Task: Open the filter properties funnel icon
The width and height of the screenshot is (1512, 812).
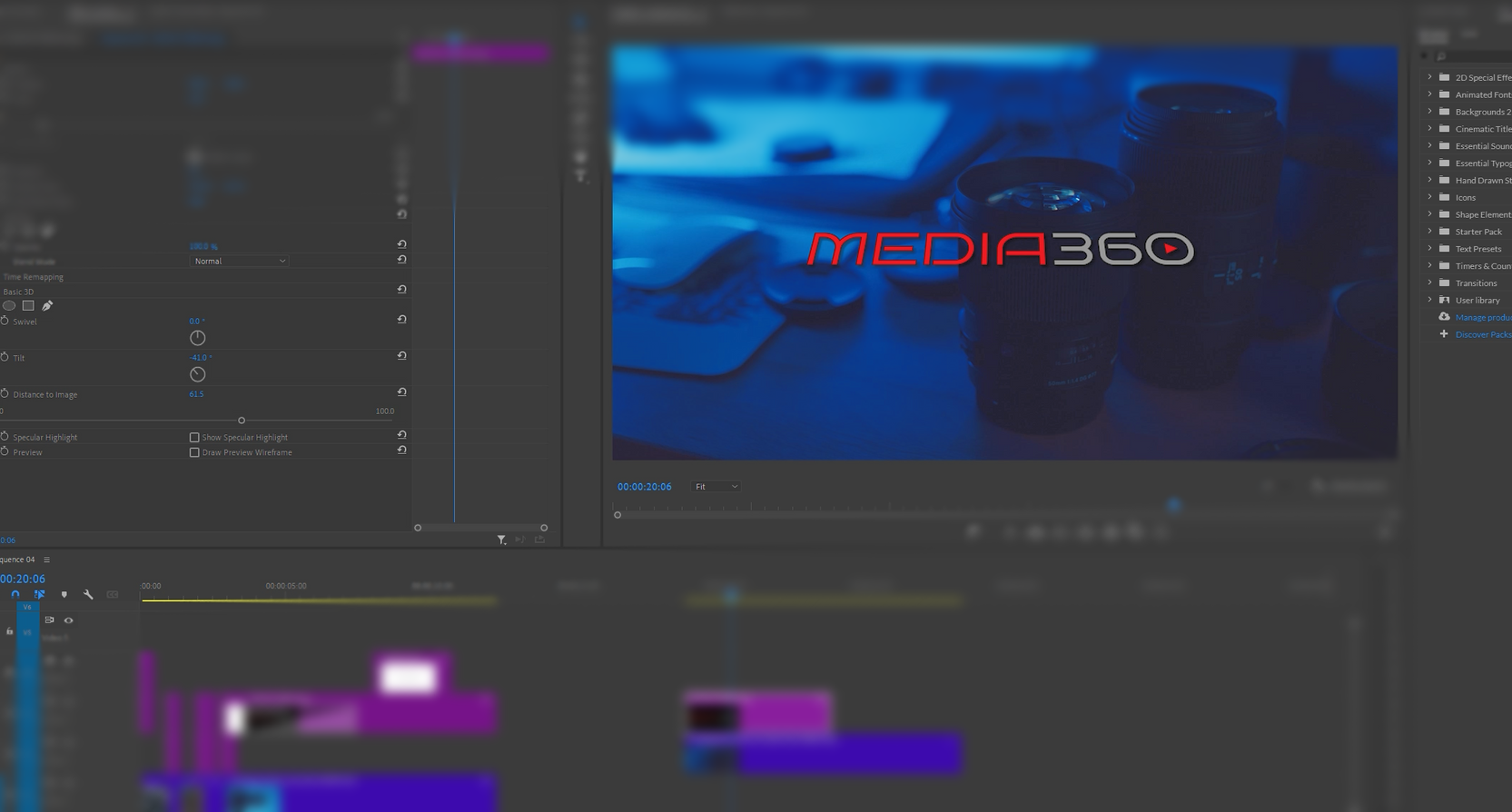Action: [x=501, y=540]
